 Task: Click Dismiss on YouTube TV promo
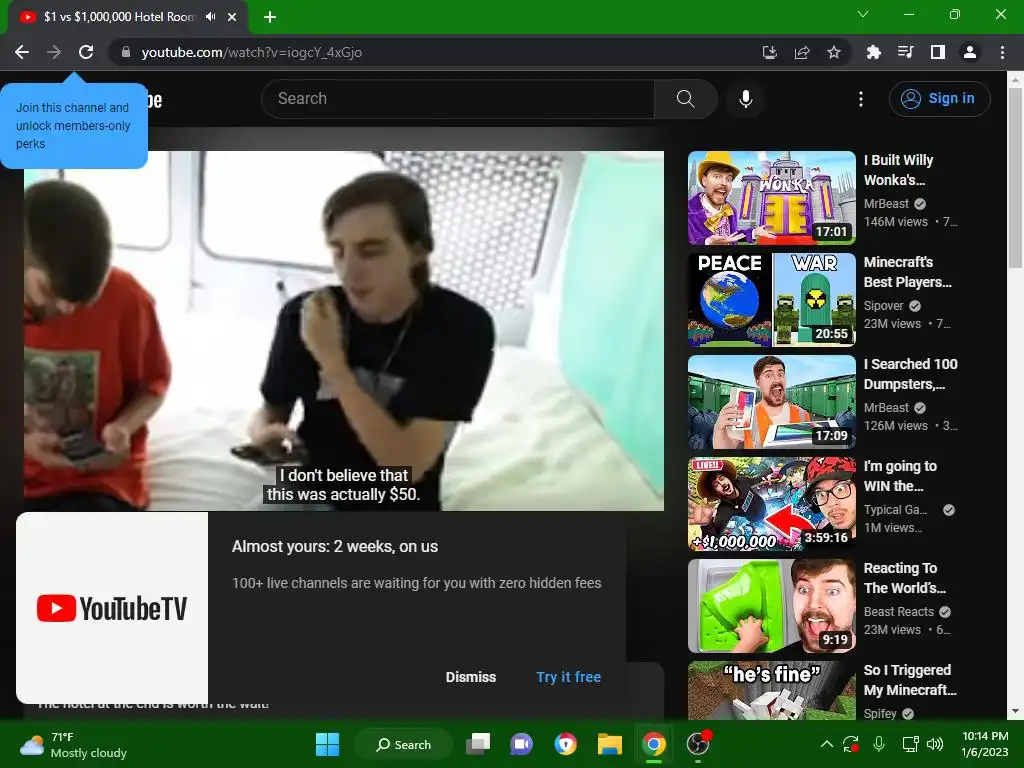click(470, 677)
